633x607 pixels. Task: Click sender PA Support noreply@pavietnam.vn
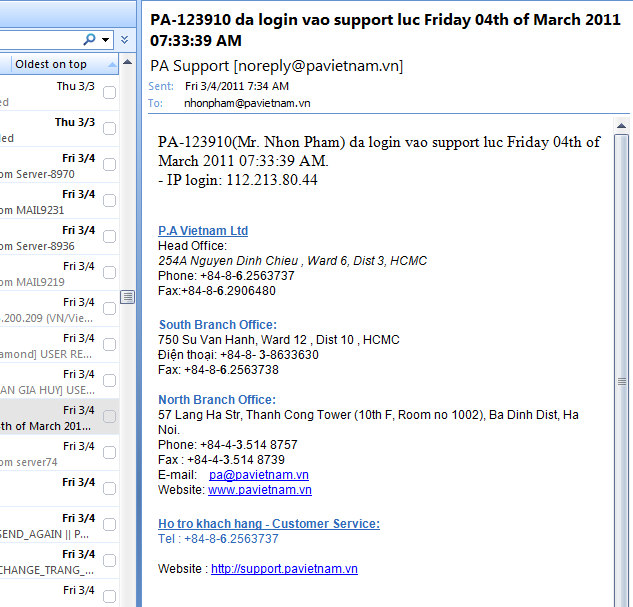(x=277, y=66)
